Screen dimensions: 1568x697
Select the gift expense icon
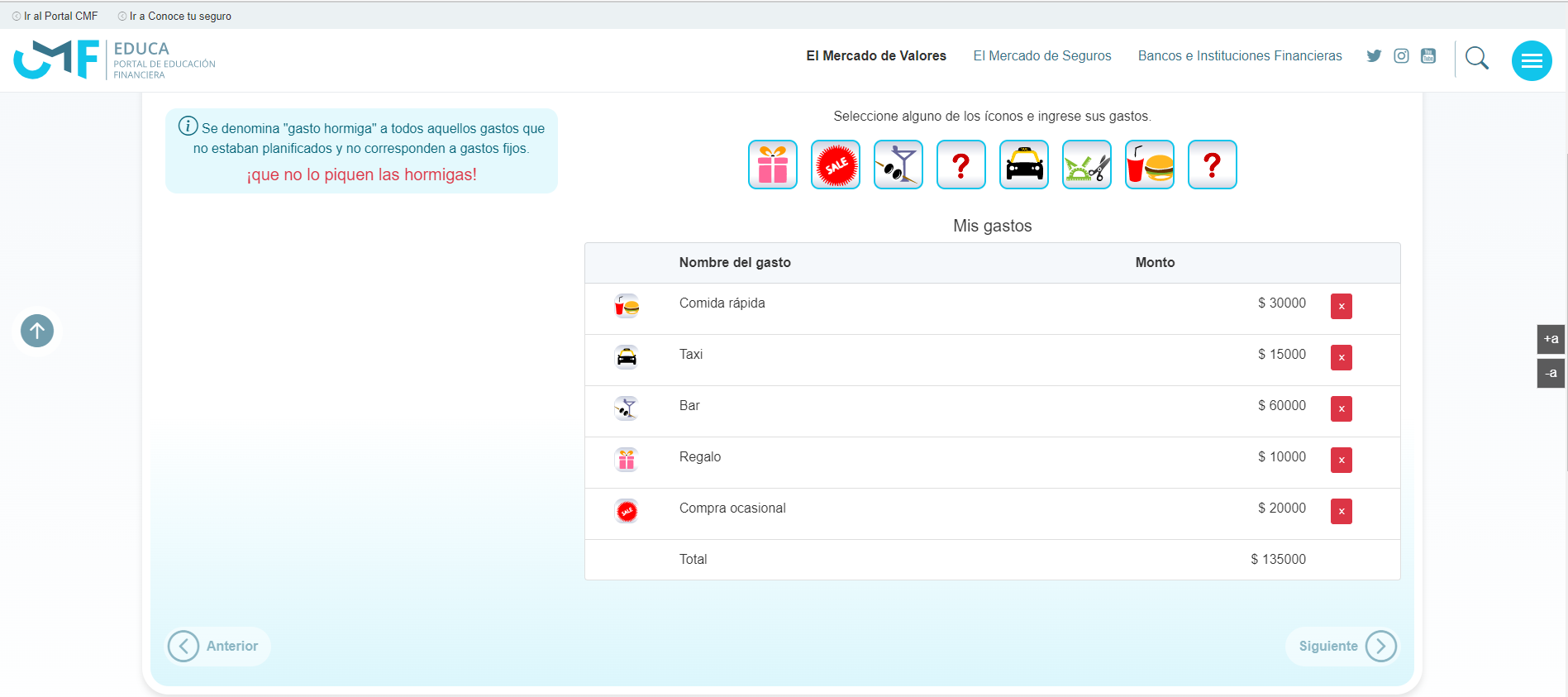click(x=772, y=165)
